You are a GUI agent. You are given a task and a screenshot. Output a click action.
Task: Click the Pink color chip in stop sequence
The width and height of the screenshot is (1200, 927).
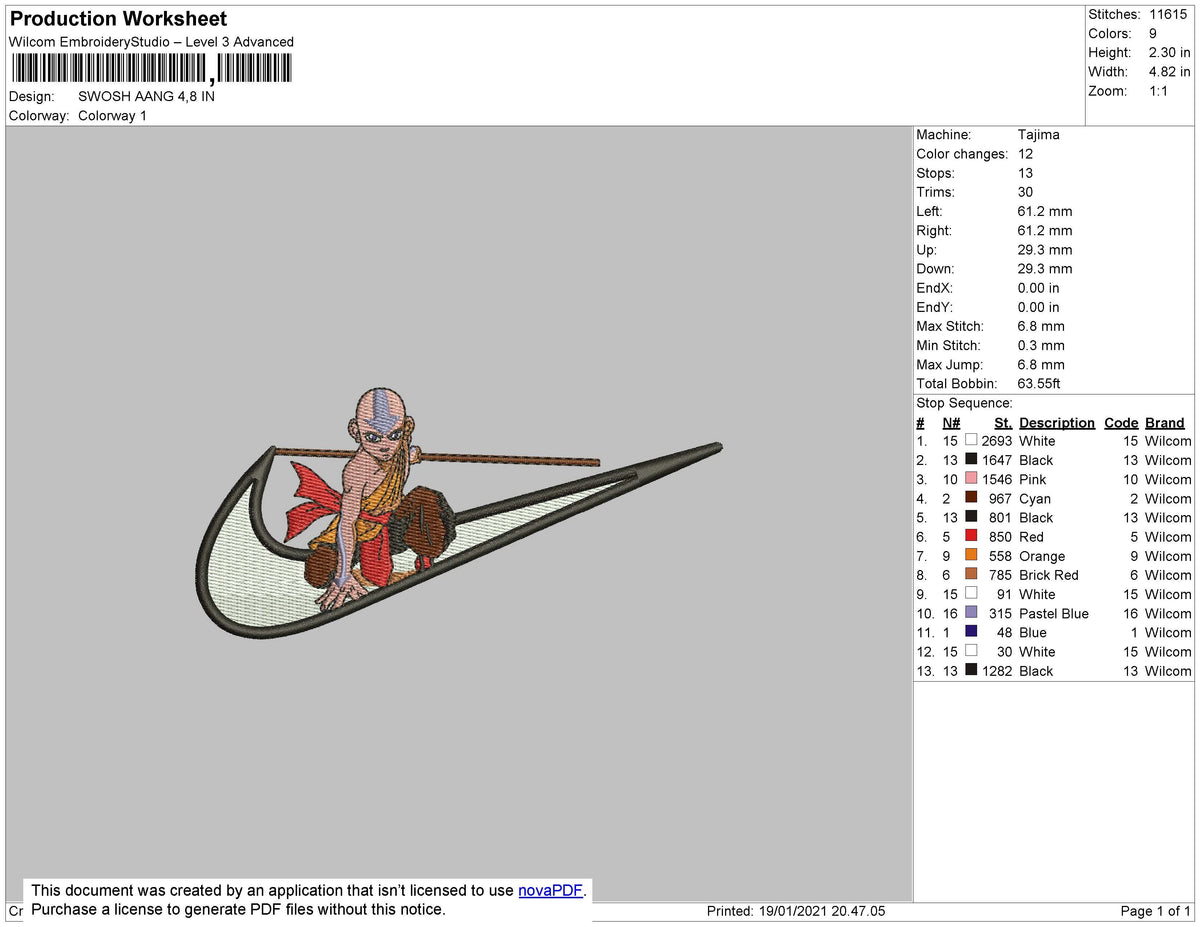971,479
